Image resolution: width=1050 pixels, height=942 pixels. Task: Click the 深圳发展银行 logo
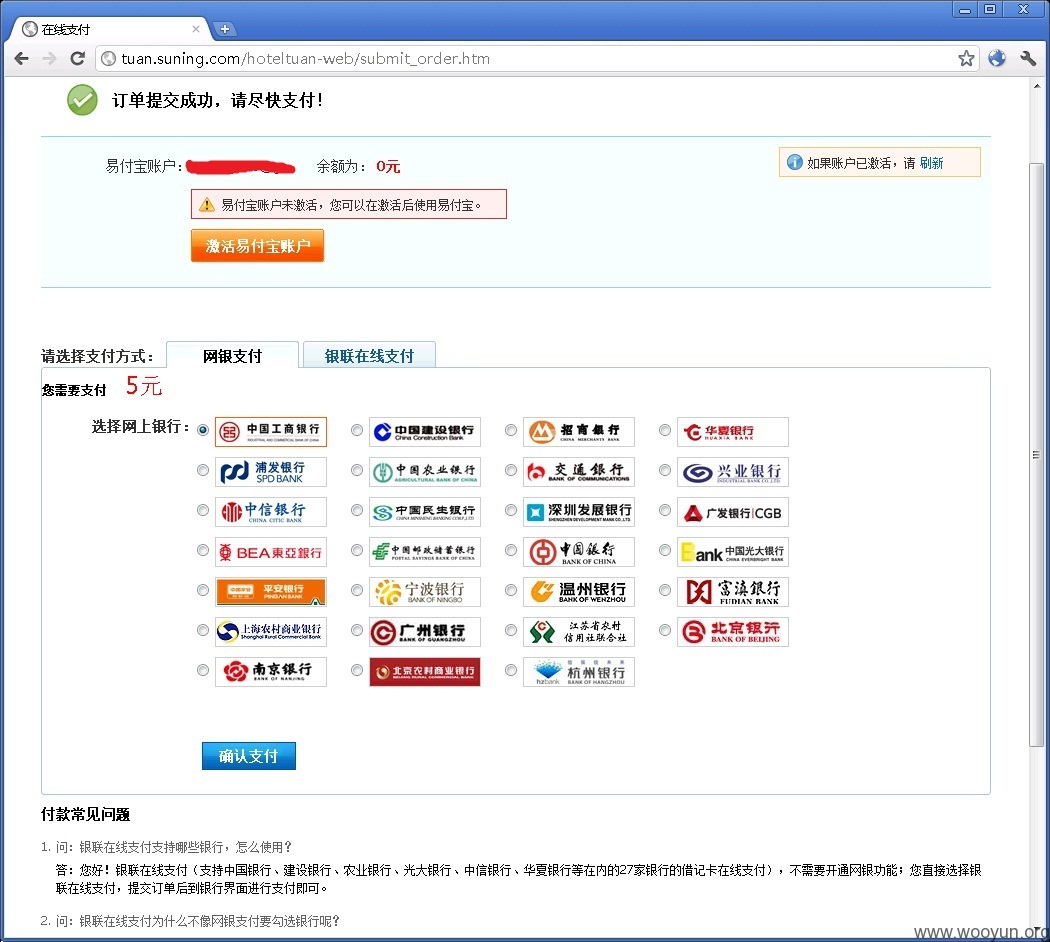[579, 512]
